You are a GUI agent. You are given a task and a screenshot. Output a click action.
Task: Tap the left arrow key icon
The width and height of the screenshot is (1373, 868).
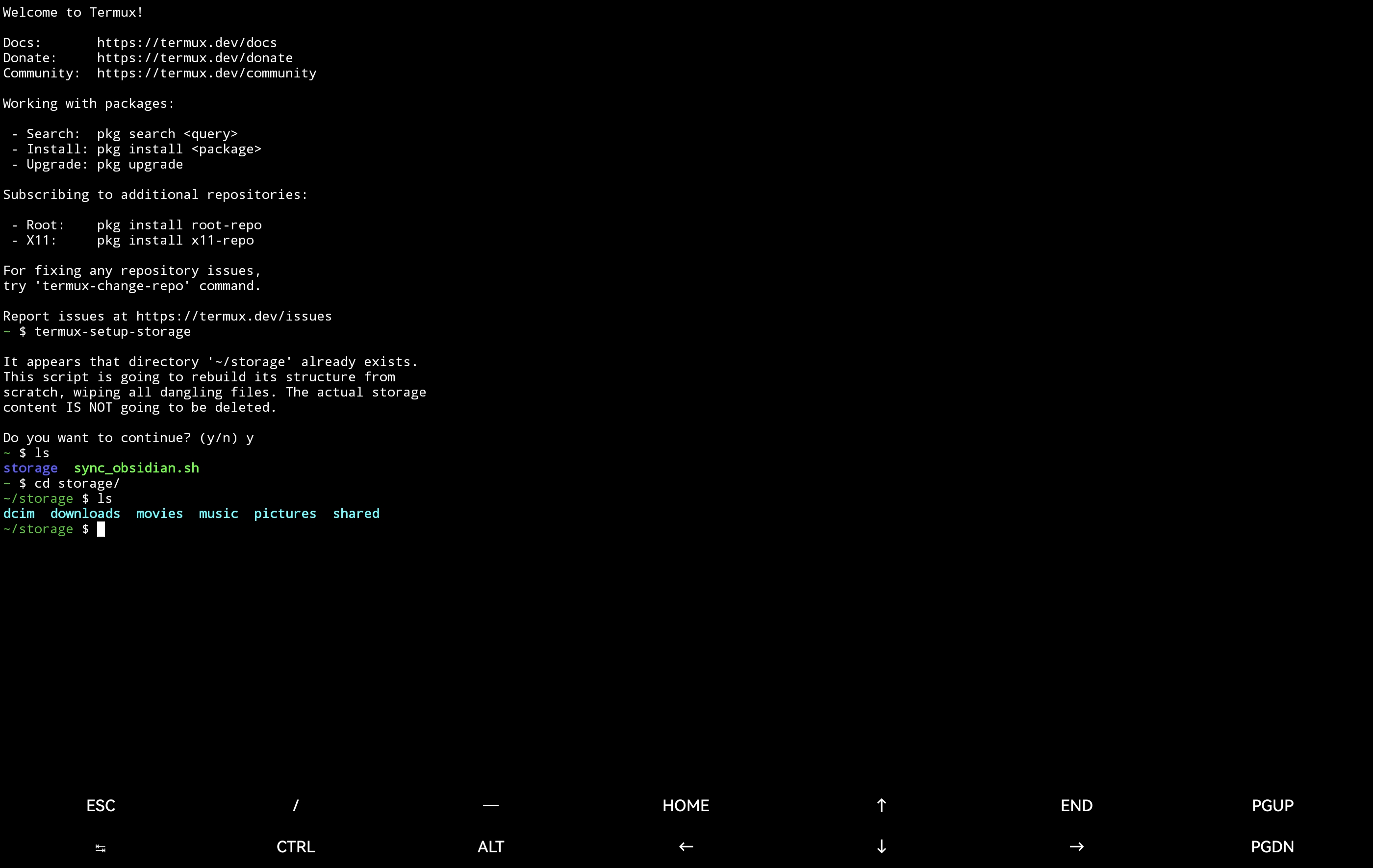point(686,847)
